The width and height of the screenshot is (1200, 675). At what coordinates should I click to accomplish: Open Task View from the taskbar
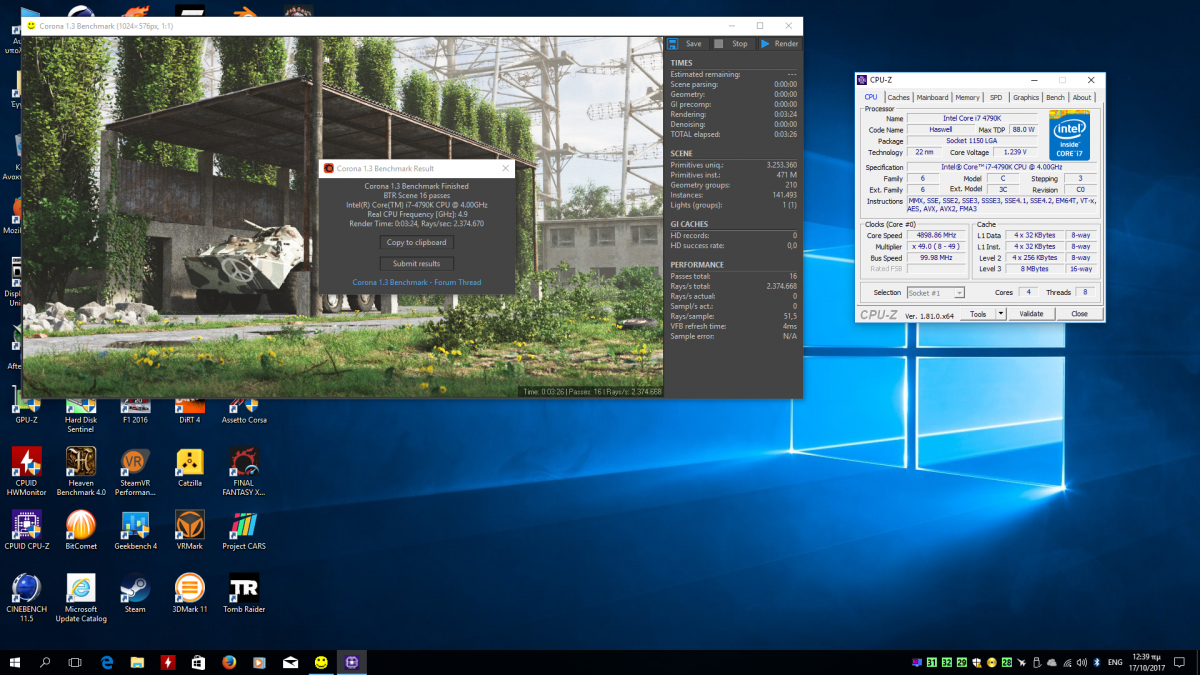pyautogui.click(x=75, y=662)
